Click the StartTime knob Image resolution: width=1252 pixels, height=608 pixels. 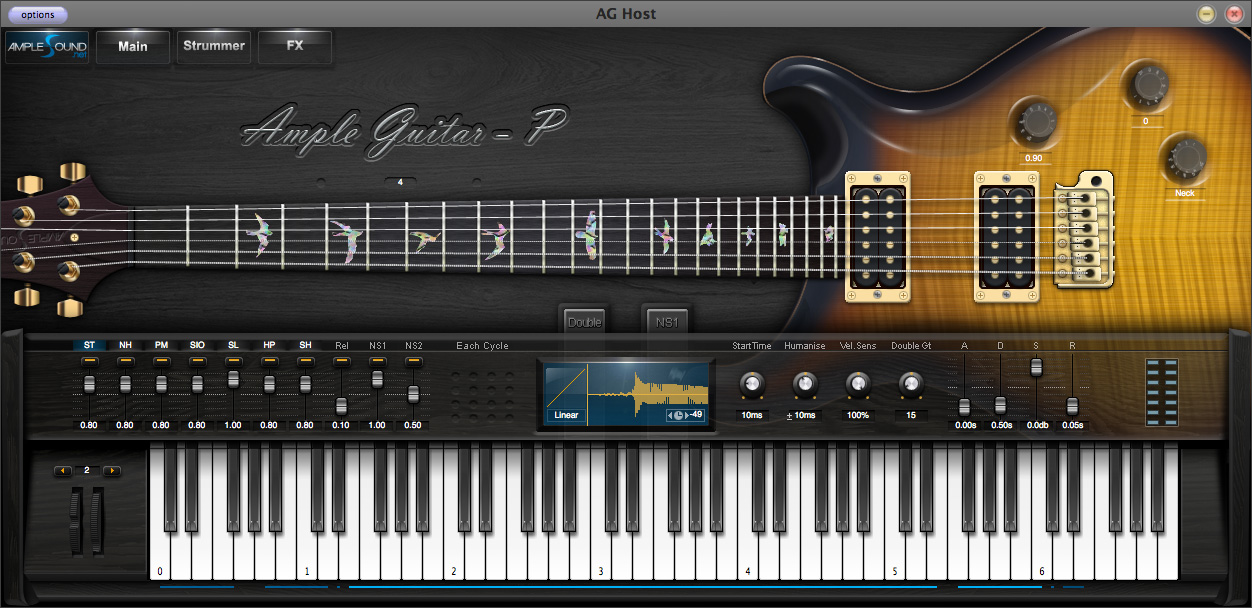[752, 383]
